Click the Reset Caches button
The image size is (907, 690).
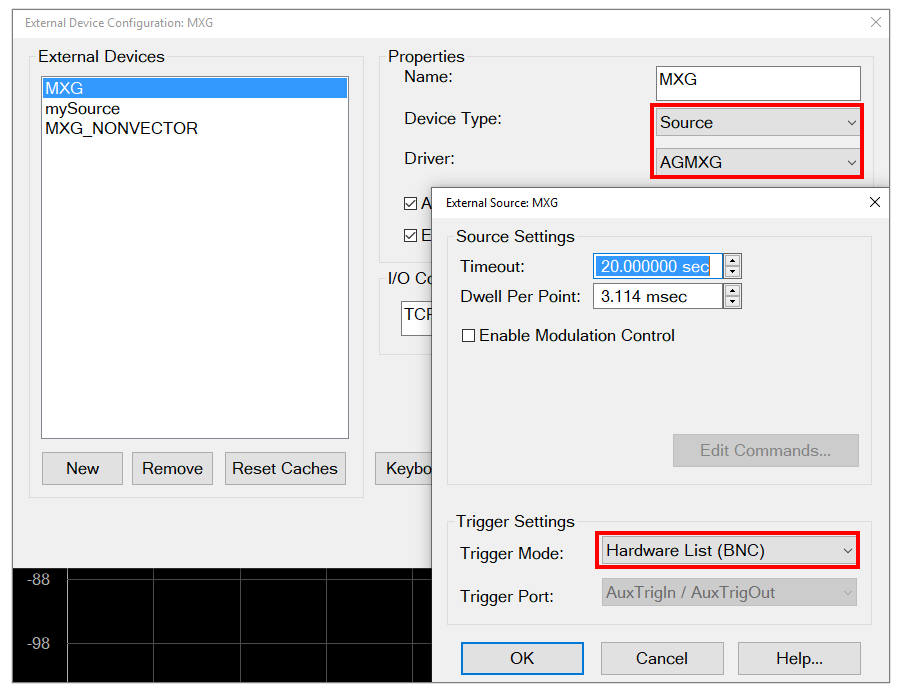[x=285, y=468]
